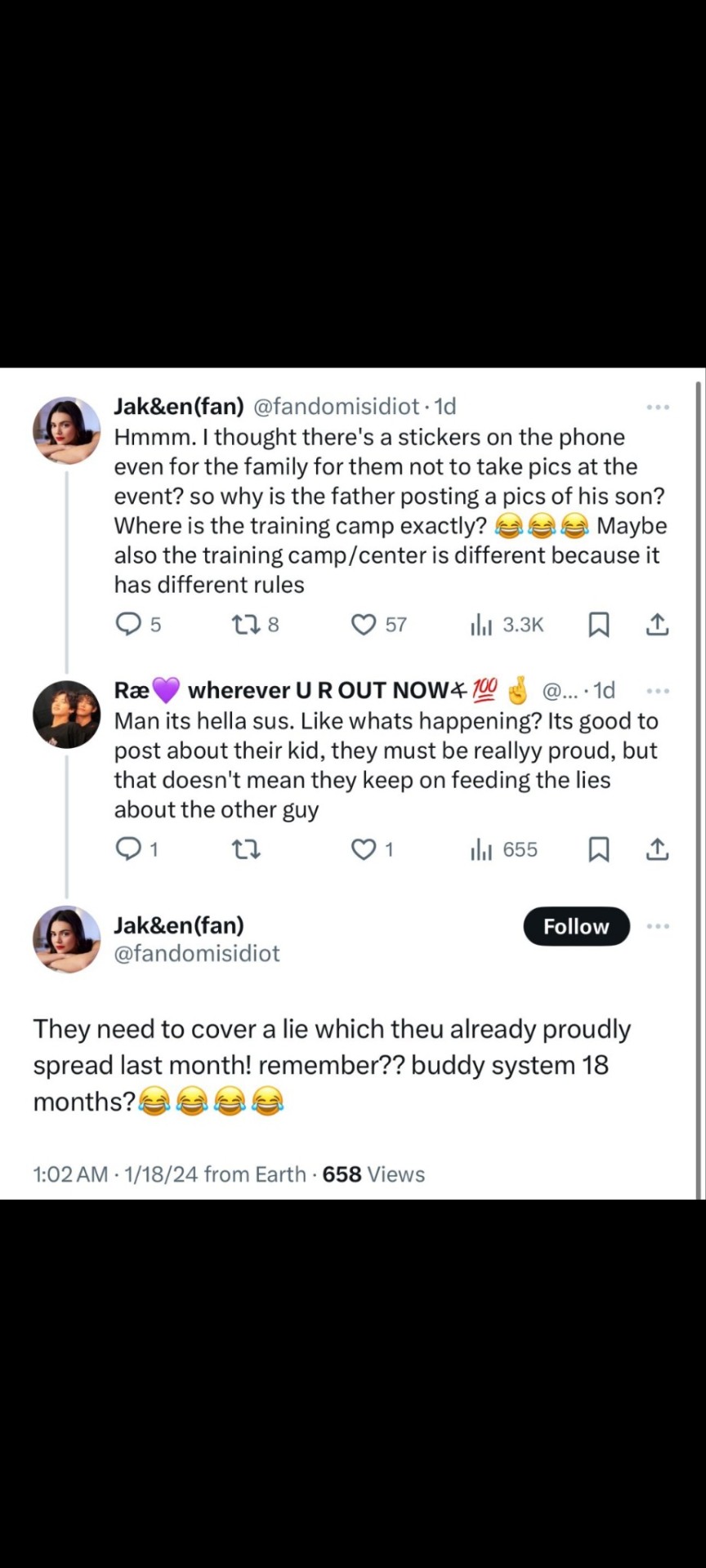Reply to Ræ's tweet
The width and height of the screenshot is (706, 1568).
coord(128,850)
